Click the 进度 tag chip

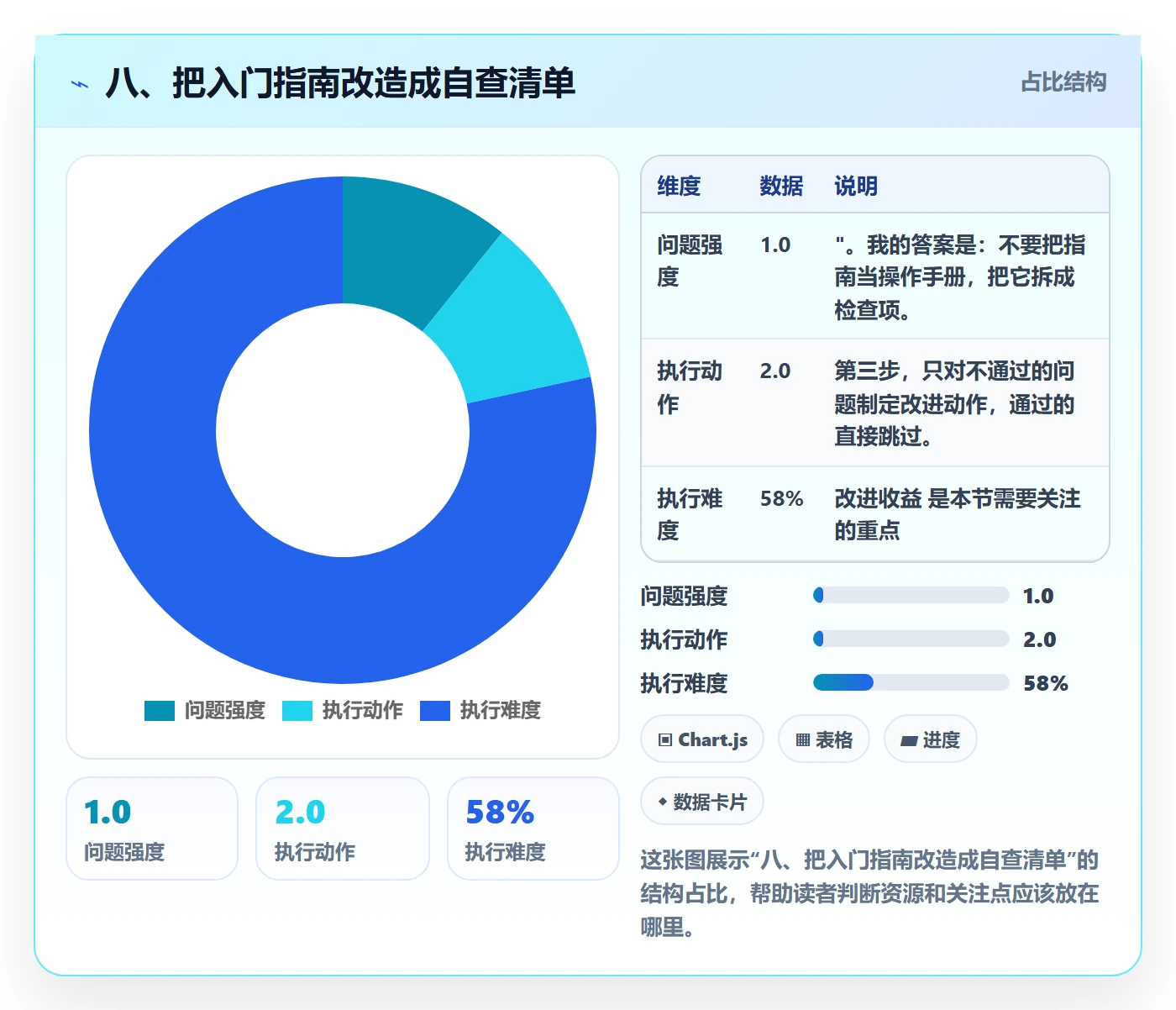point(931,739)
